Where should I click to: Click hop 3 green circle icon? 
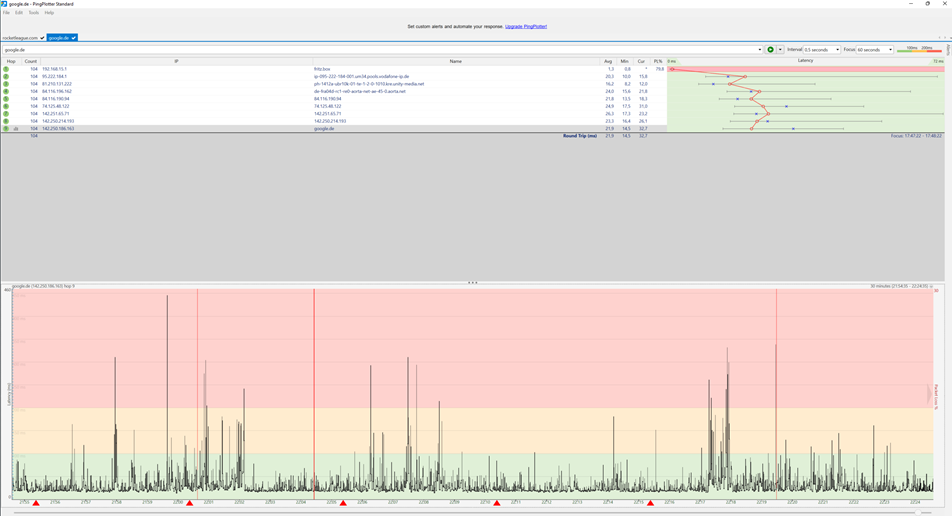pos(6,84)
